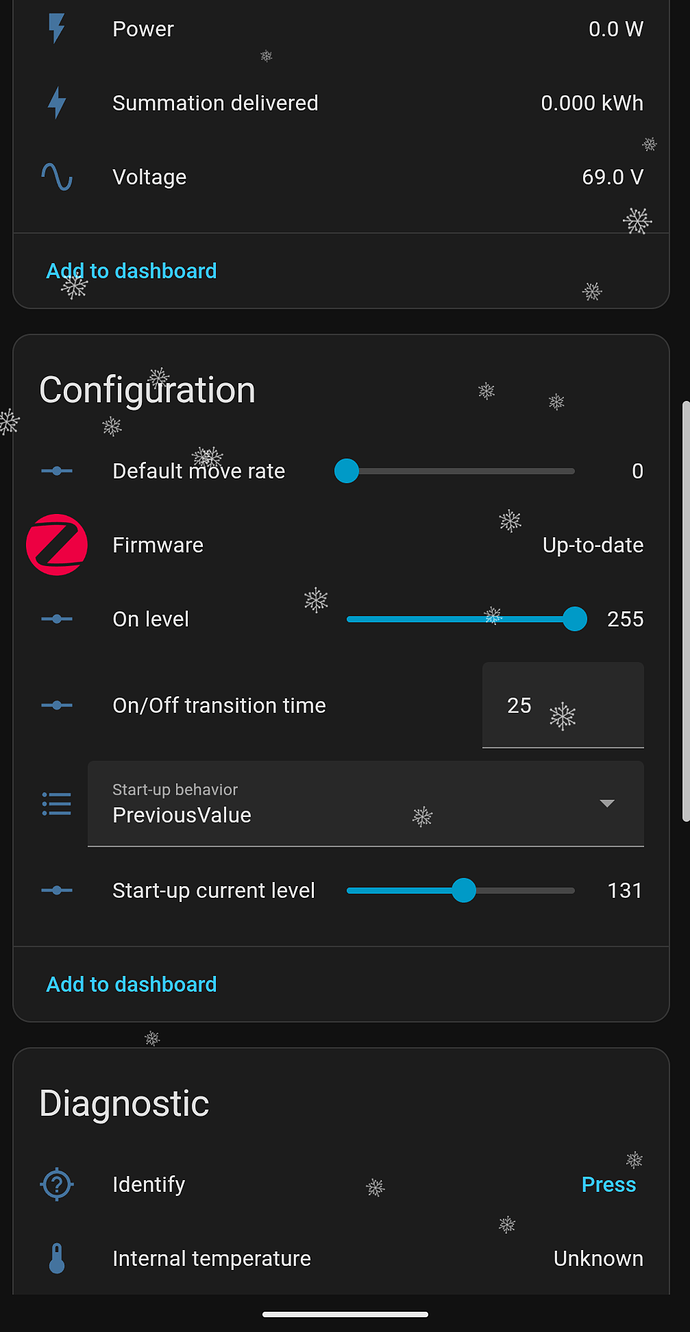690x1332 pixels.
Task: Click the On level slider handle
Action: [574, 619]
